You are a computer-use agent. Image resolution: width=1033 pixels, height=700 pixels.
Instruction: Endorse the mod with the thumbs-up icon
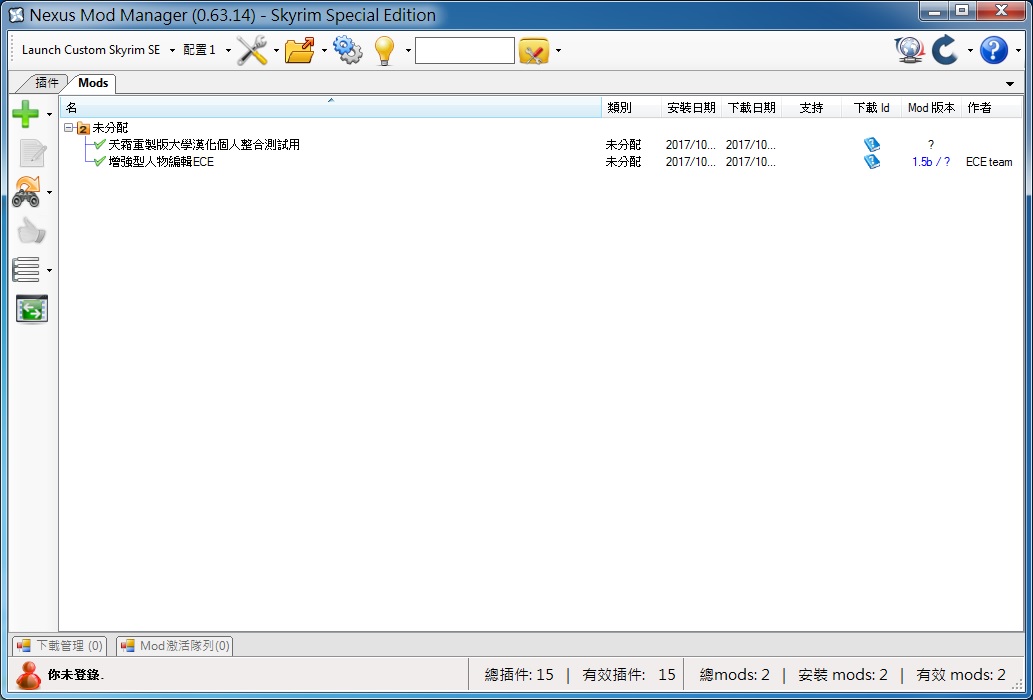click(x=31, y=231)
